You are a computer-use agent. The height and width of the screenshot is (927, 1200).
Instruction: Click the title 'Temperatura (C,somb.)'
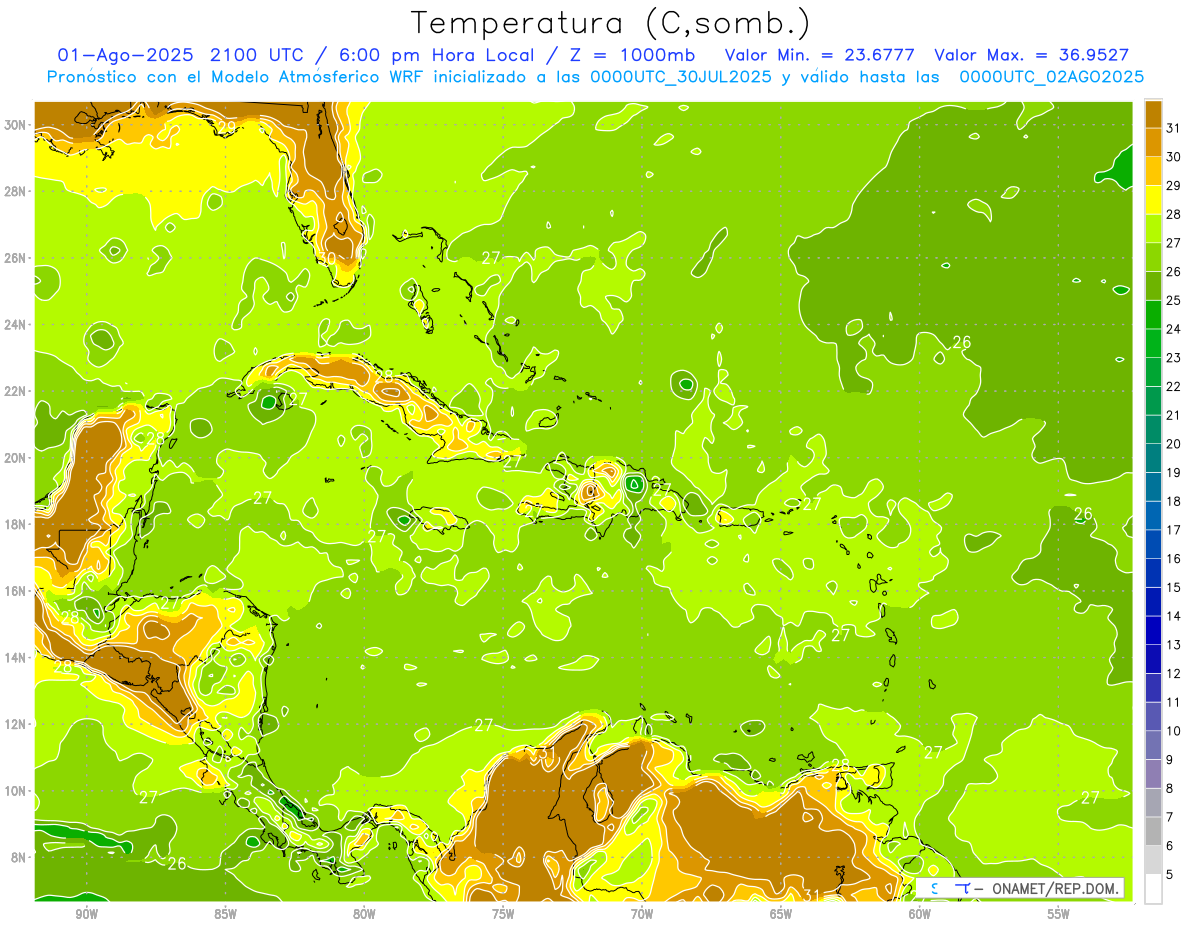click(x=611, y=24)
